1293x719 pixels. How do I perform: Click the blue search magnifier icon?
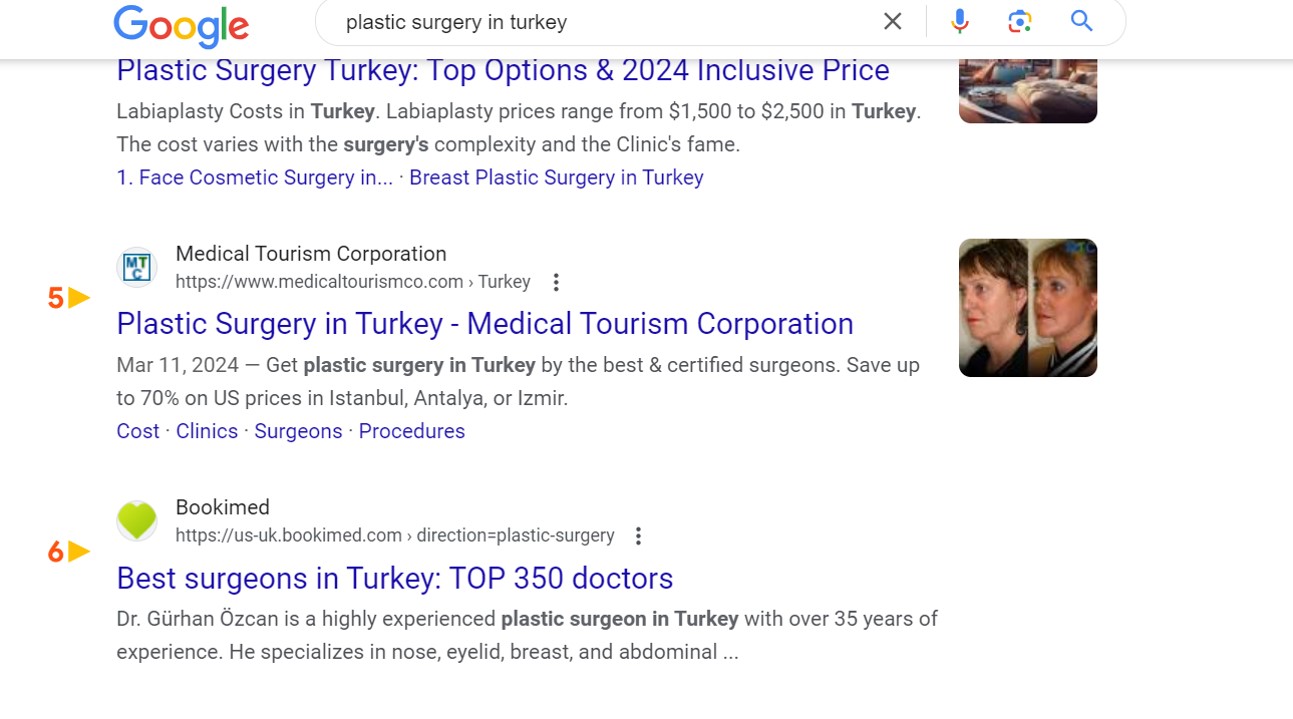[x=1081, y=20]
